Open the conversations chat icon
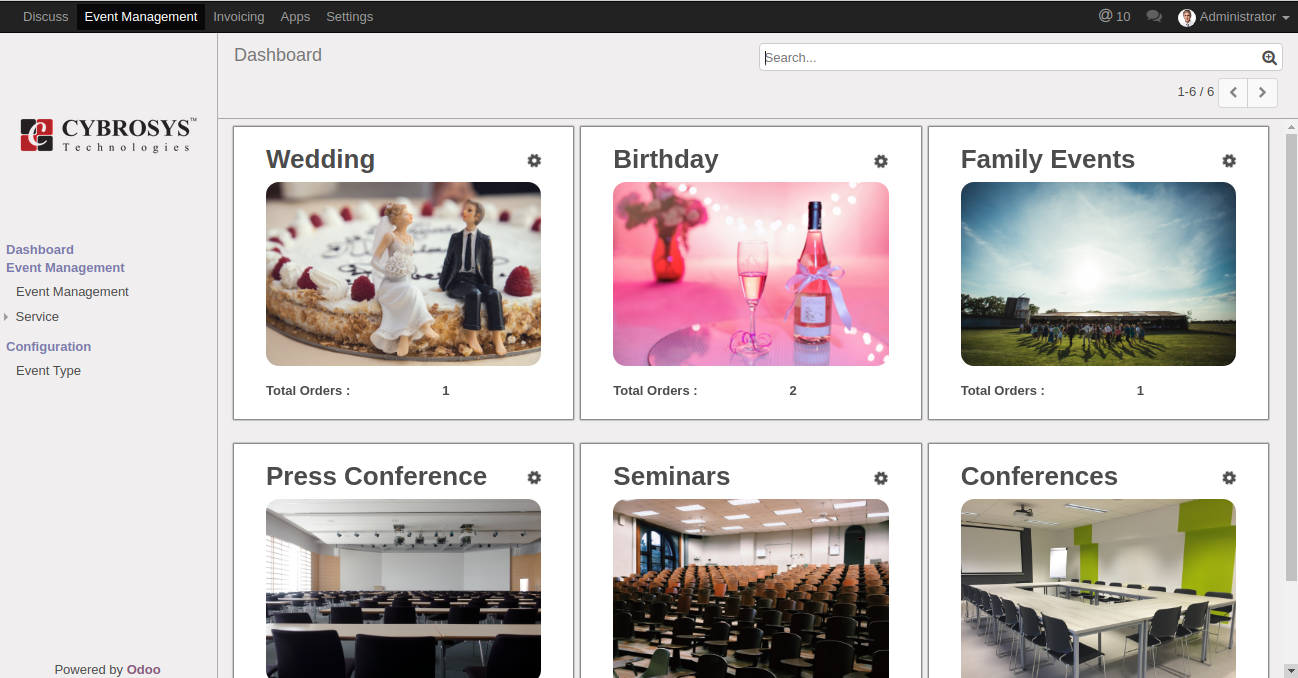Viewport: 1298px width, 678px height. click(1154, 16)
